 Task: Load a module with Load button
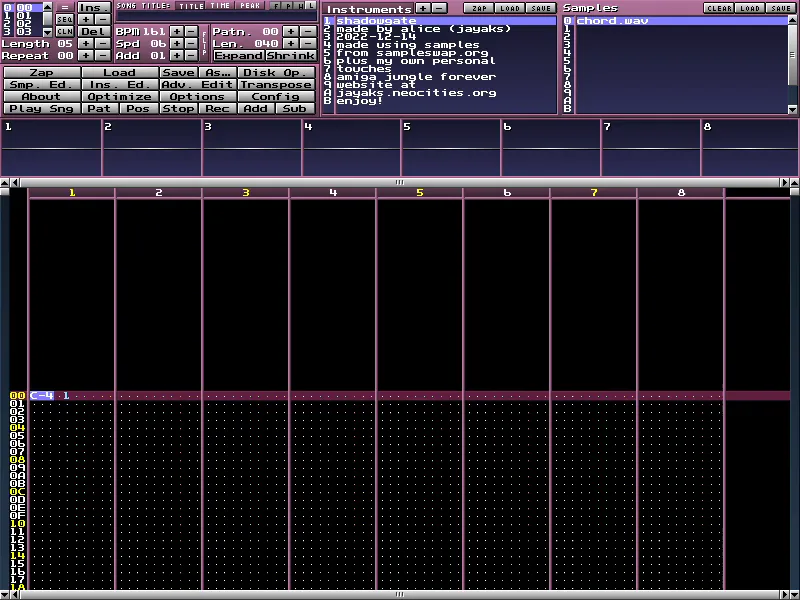[120, 72]
